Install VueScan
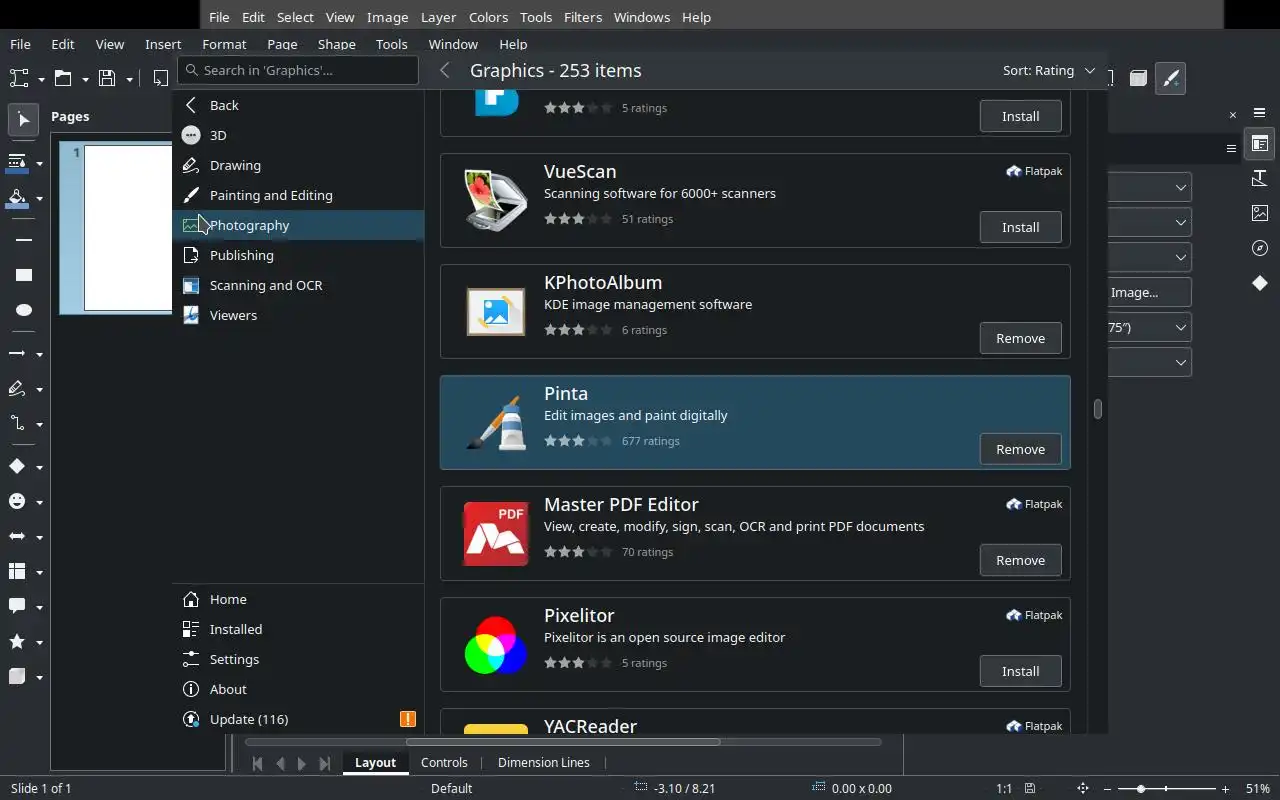 pyautogui.click(x=1020, y=227)
